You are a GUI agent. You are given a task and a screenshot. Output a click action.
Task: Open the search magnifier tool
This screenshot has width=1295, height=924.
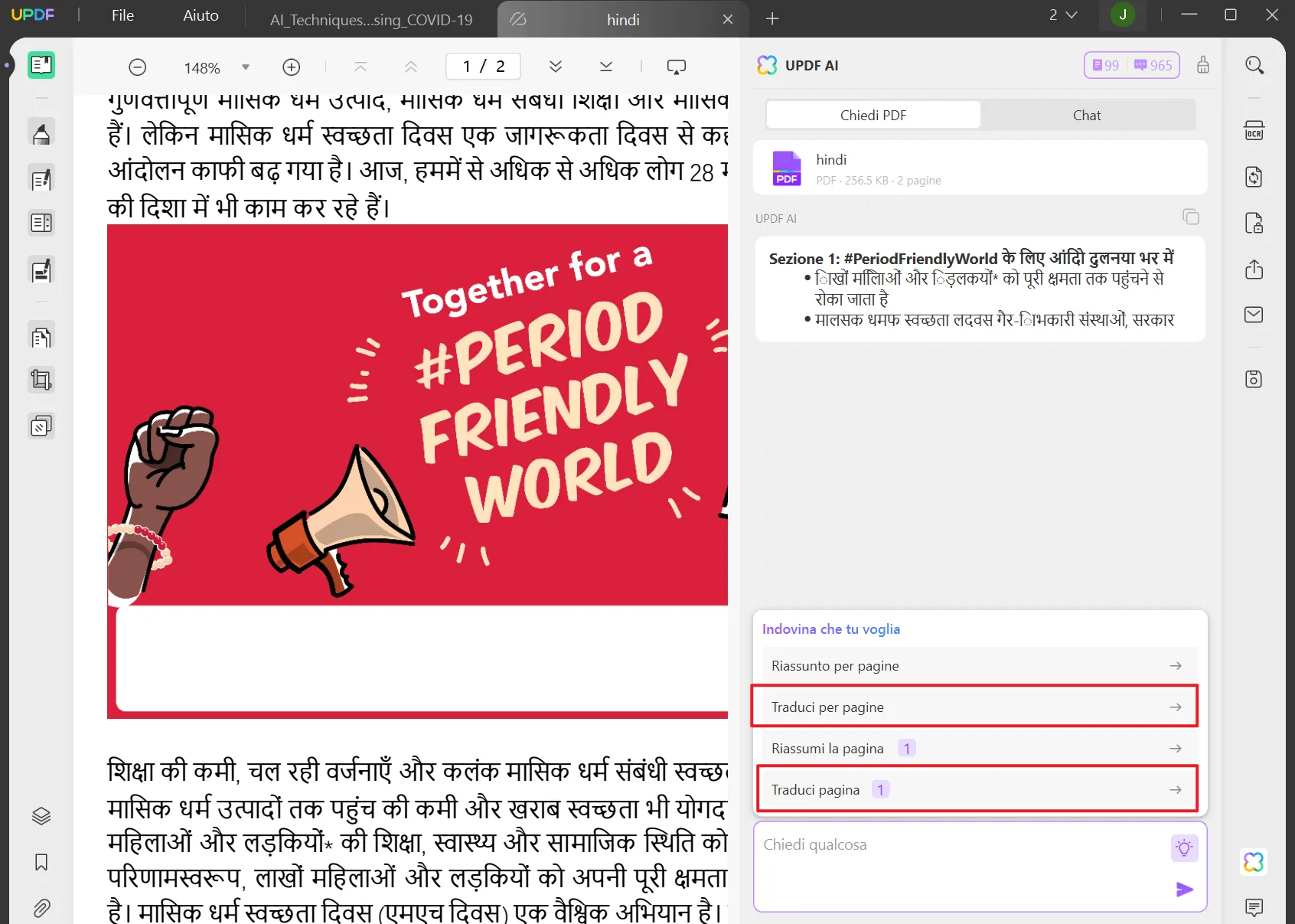tap(1254, 65)
